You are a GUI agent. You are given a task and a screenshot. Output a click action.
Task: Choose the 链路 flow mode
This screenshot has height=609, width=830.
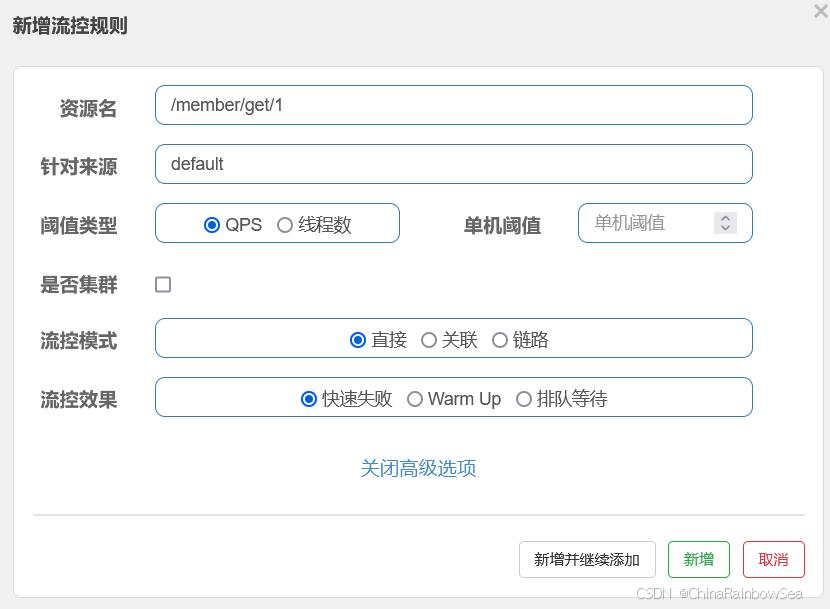click(x=500, y=340)
